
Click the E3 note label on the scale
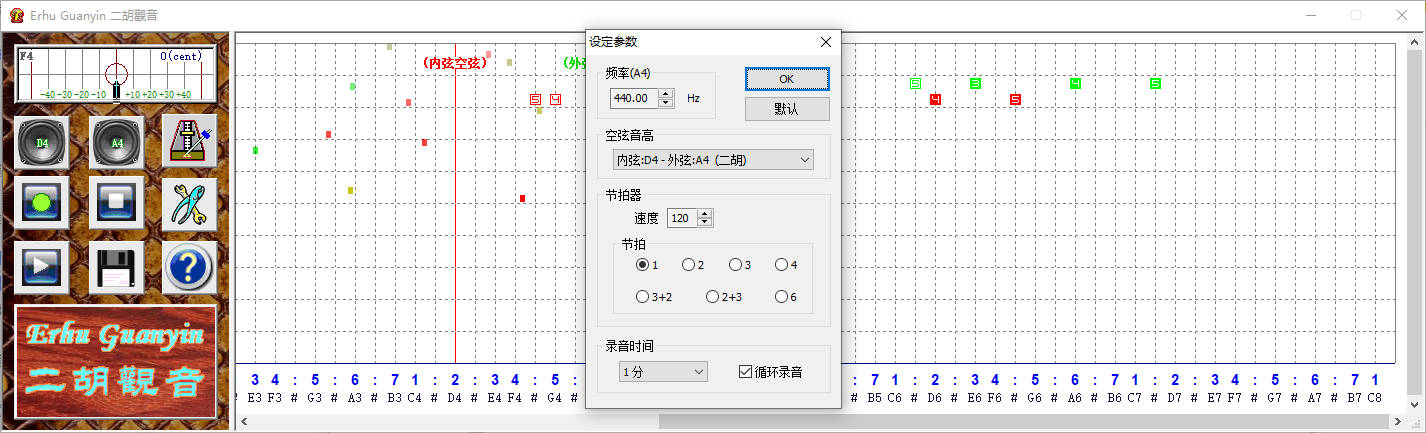tap(255, 398)
